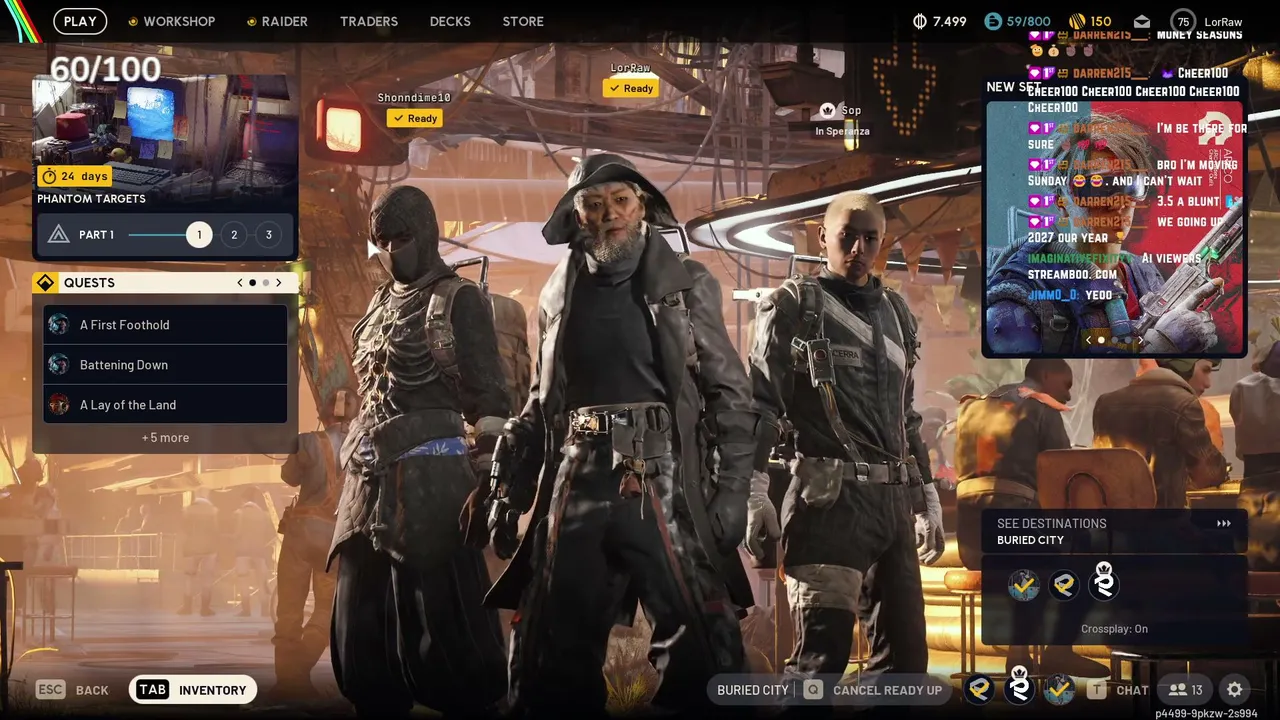Open the quest A First Foothold
The image size is (1280, 720).
(165, 325)
